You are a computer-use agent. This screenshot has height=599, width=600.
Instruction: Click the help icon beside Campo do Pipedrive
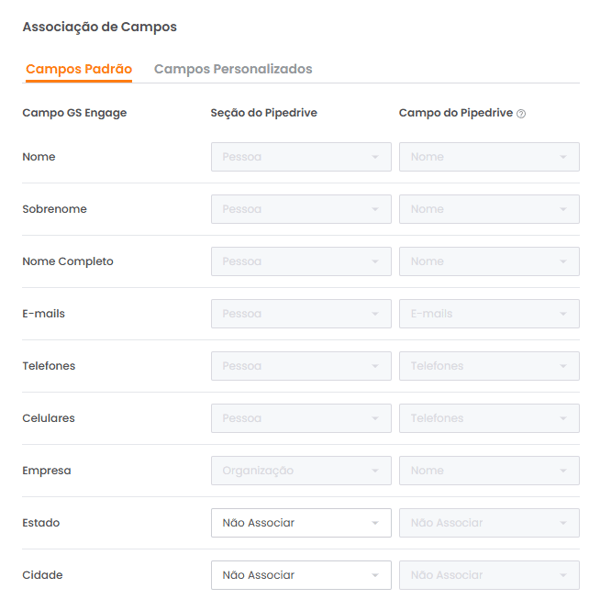pos(521,114)
